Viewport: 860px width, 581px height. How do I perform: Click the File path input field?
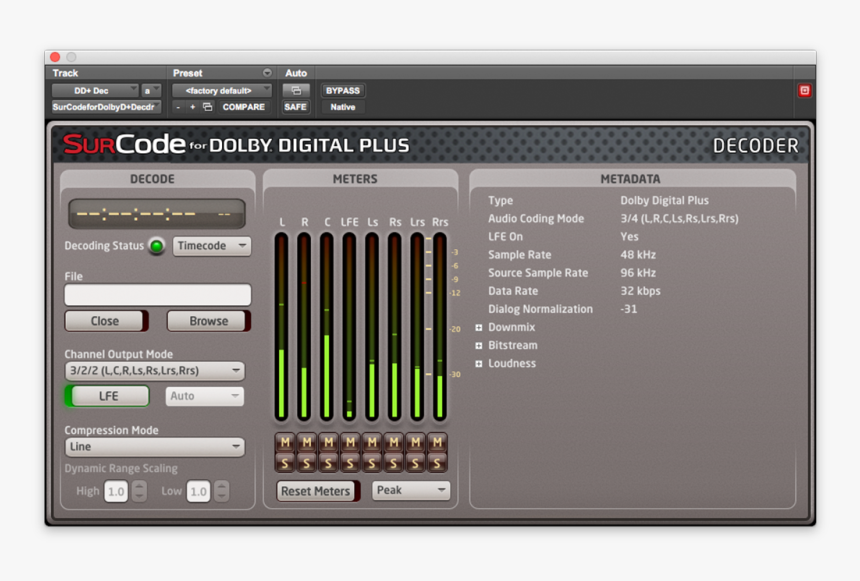[158, 295]
